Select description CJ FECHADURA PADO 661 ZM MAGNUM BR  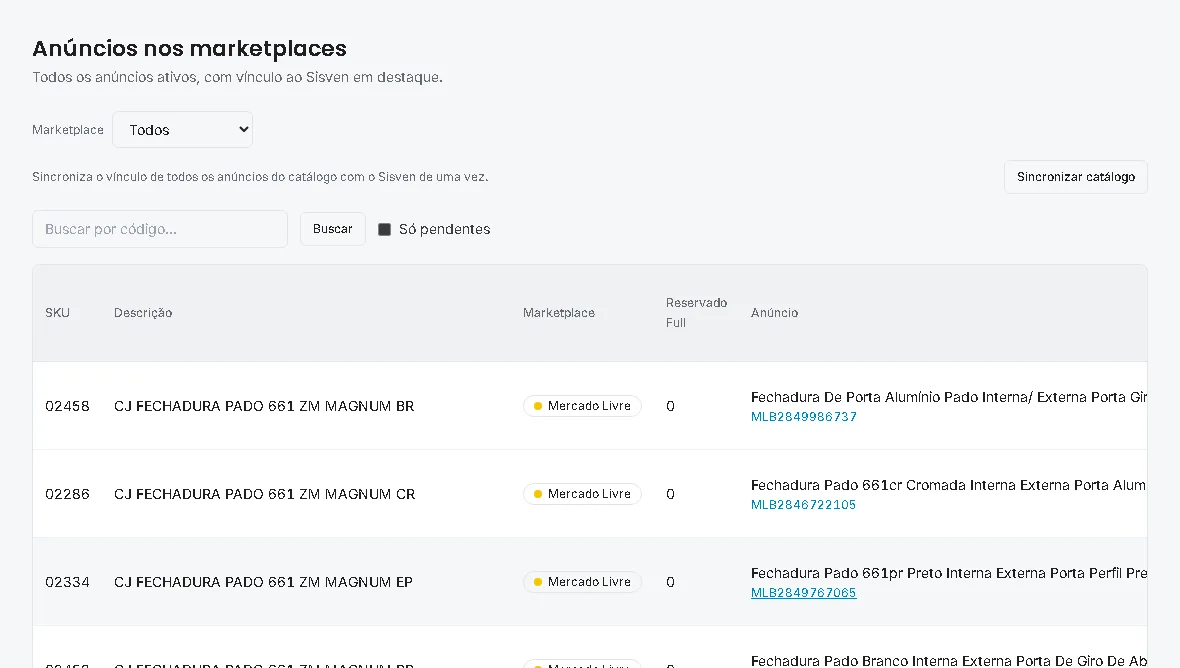click(x=264, y=406)
